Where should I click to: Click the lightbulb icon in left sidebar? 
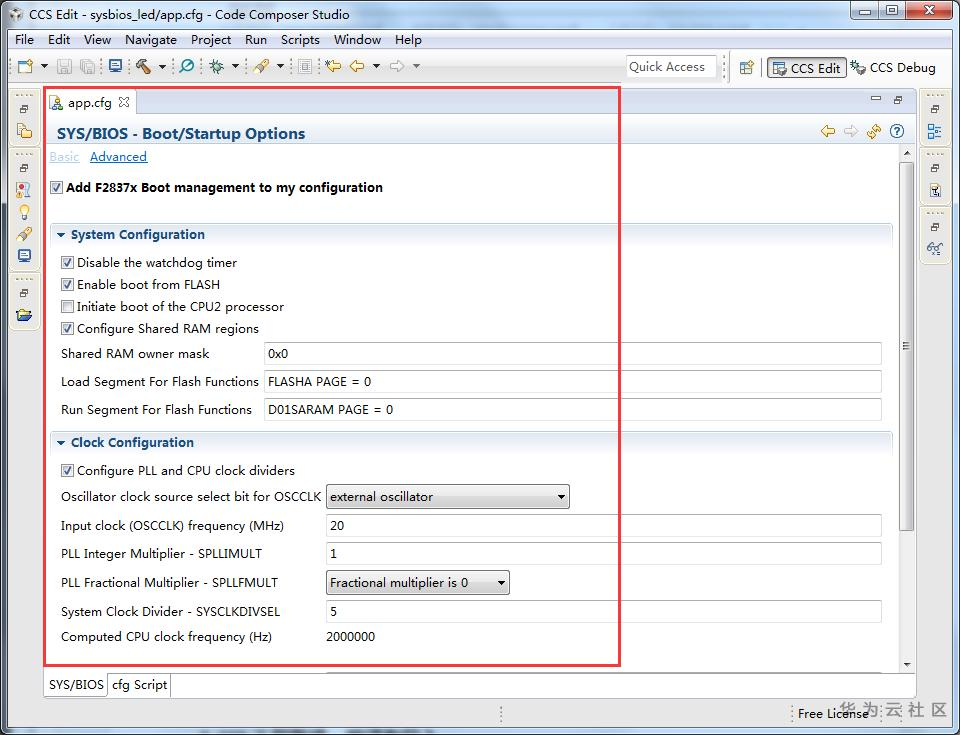(24, 211)
